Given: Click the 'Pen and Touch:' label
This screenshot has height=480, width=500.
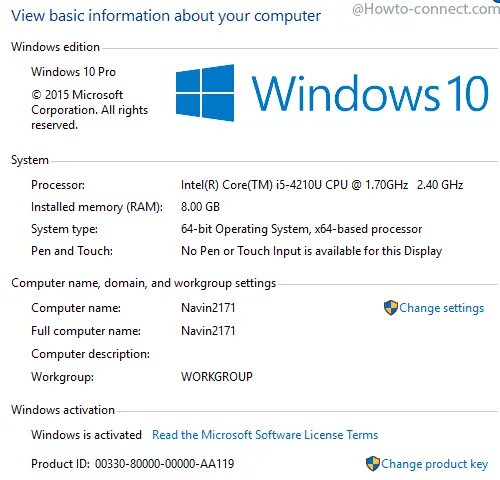Looking at the screenshot, I should [x=72, y=251].
